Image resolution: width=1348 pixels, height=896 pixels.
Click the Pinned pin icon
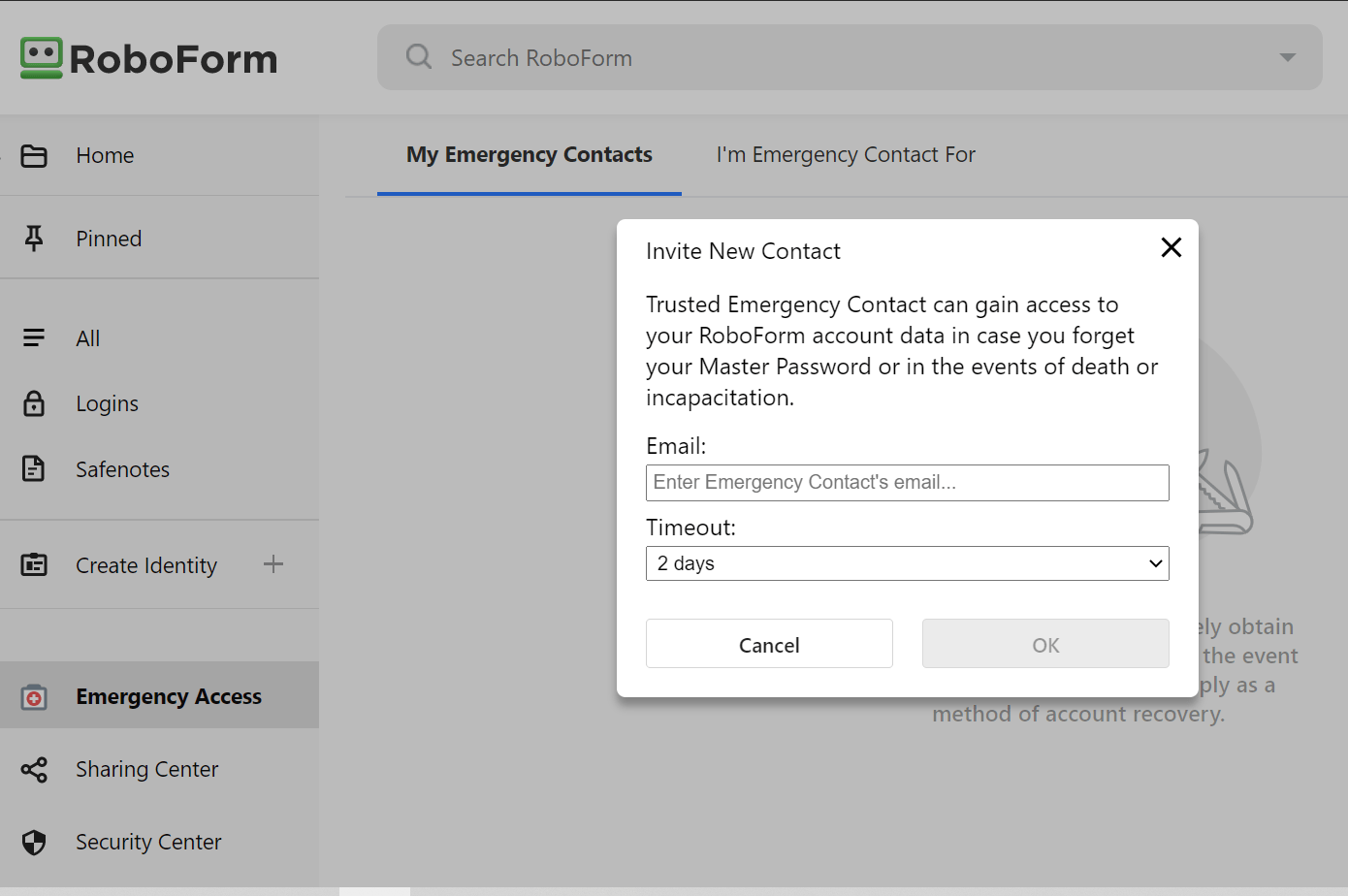[35, 237]
